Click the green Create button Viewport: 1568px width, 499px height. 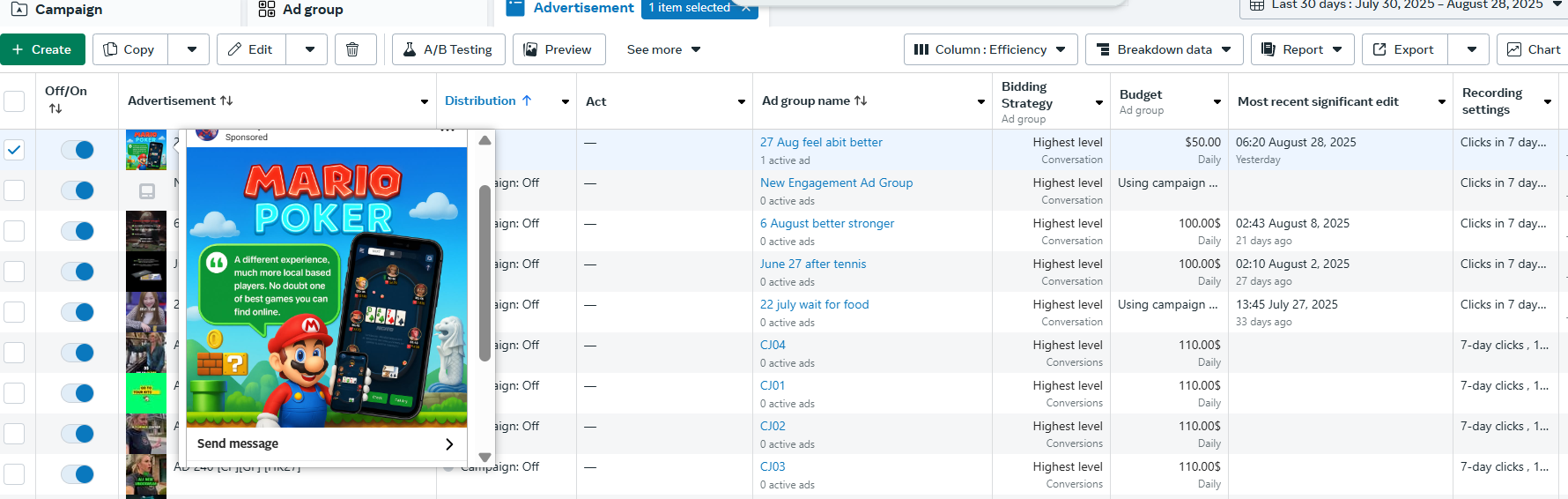click(x=42, y=49)
